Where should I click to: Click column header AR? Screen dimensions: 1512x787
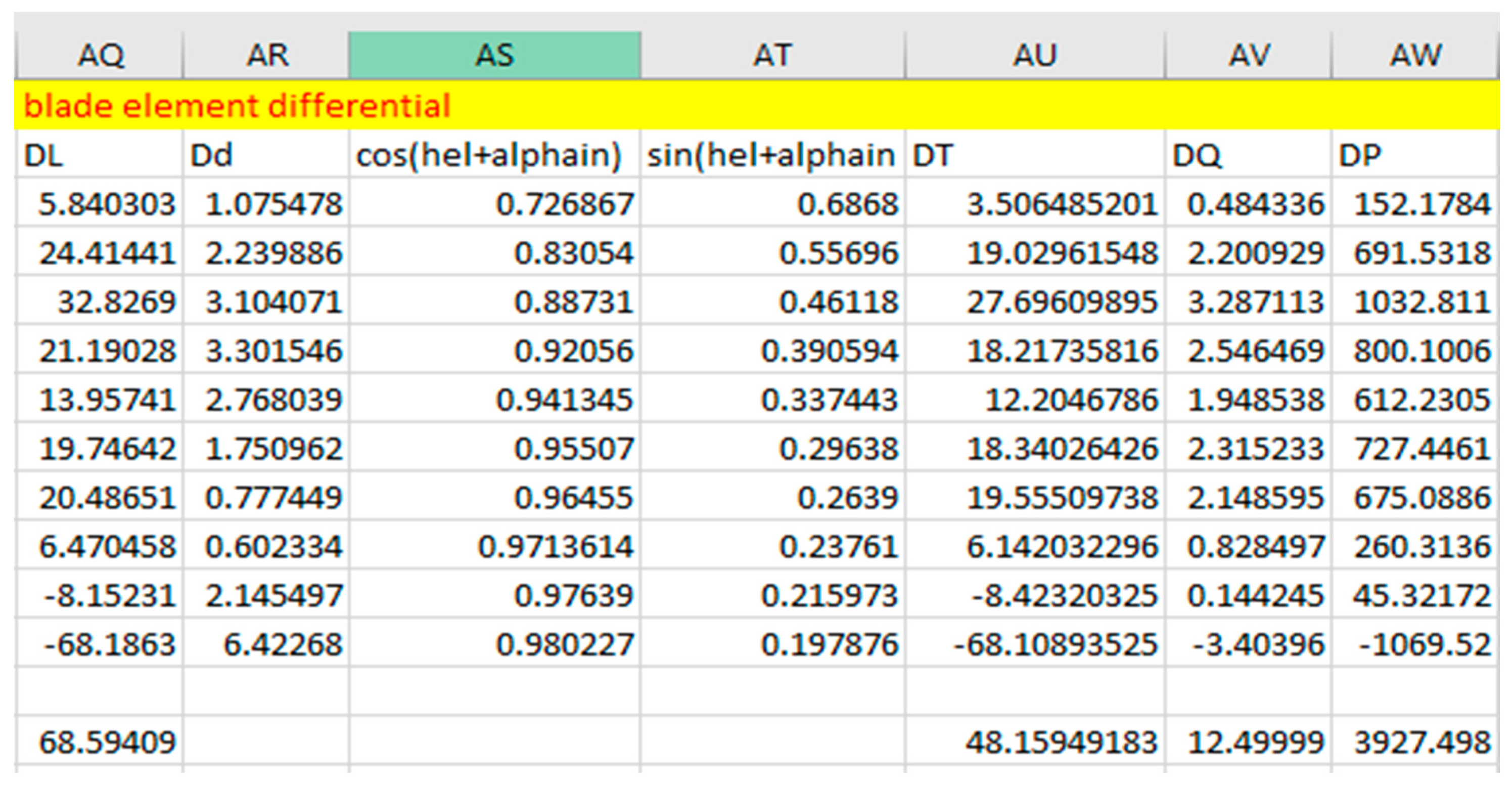[x=266, y=55]
